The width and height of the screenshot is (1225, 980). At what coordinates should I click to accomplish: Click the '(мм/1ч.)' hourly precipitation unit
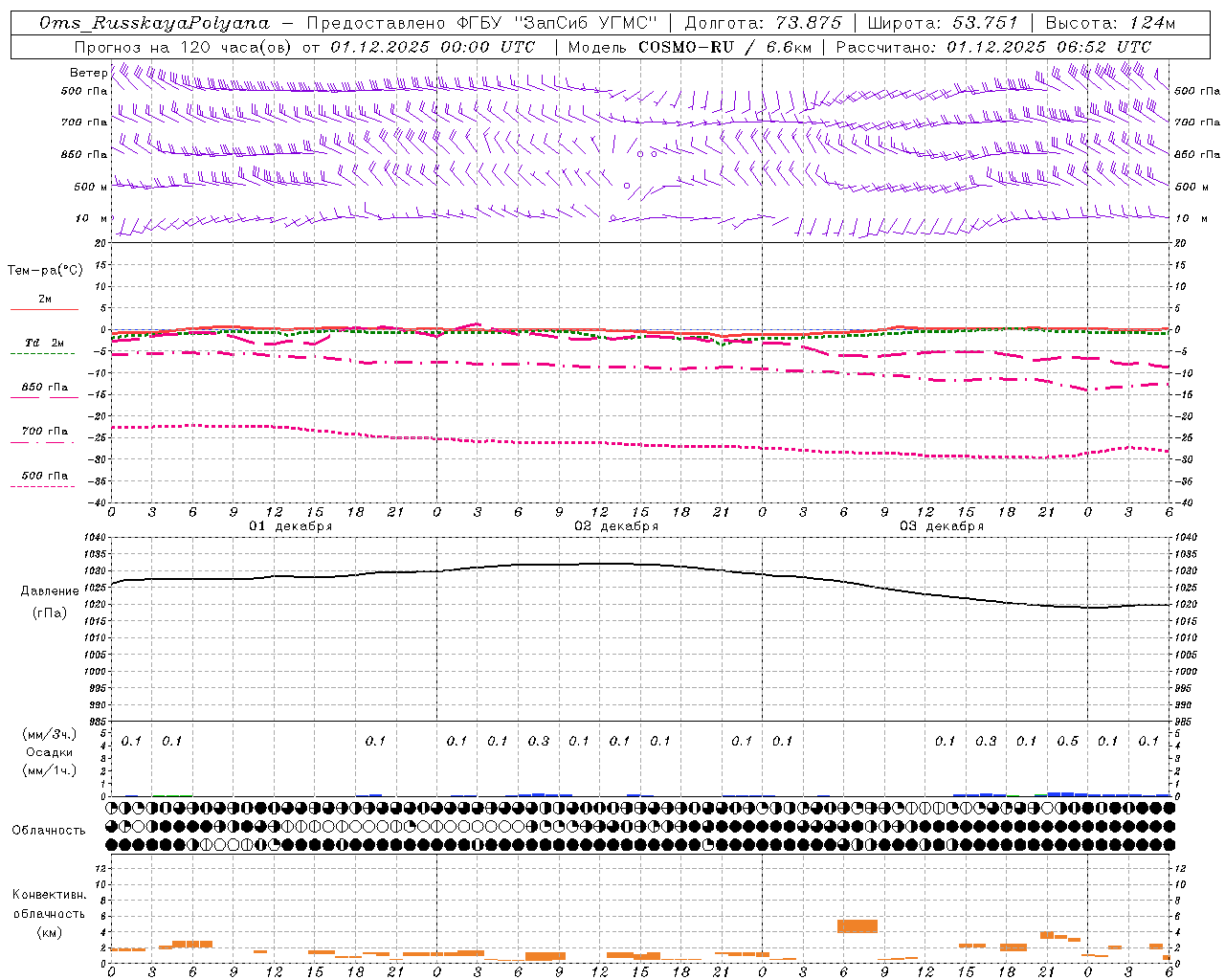tap(50, 770)
